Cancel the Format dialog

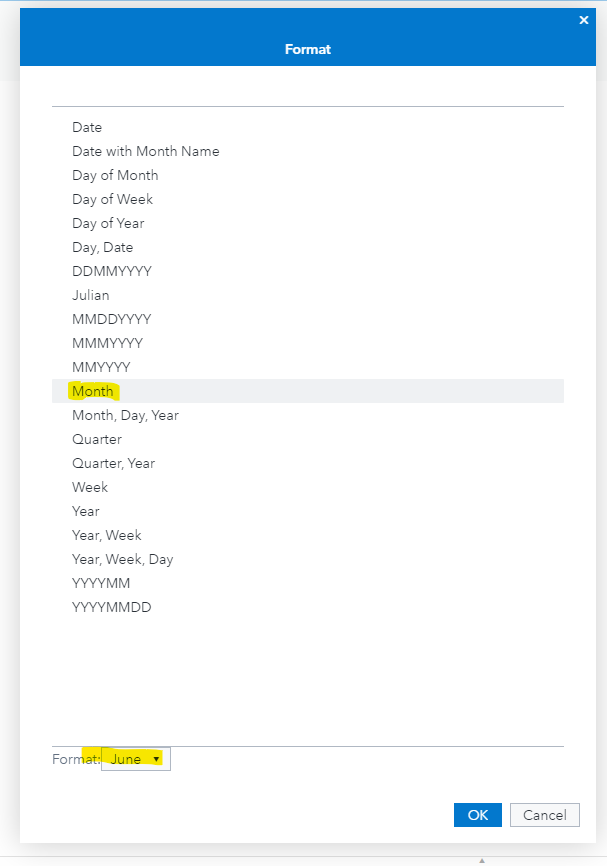pos(544,815)
